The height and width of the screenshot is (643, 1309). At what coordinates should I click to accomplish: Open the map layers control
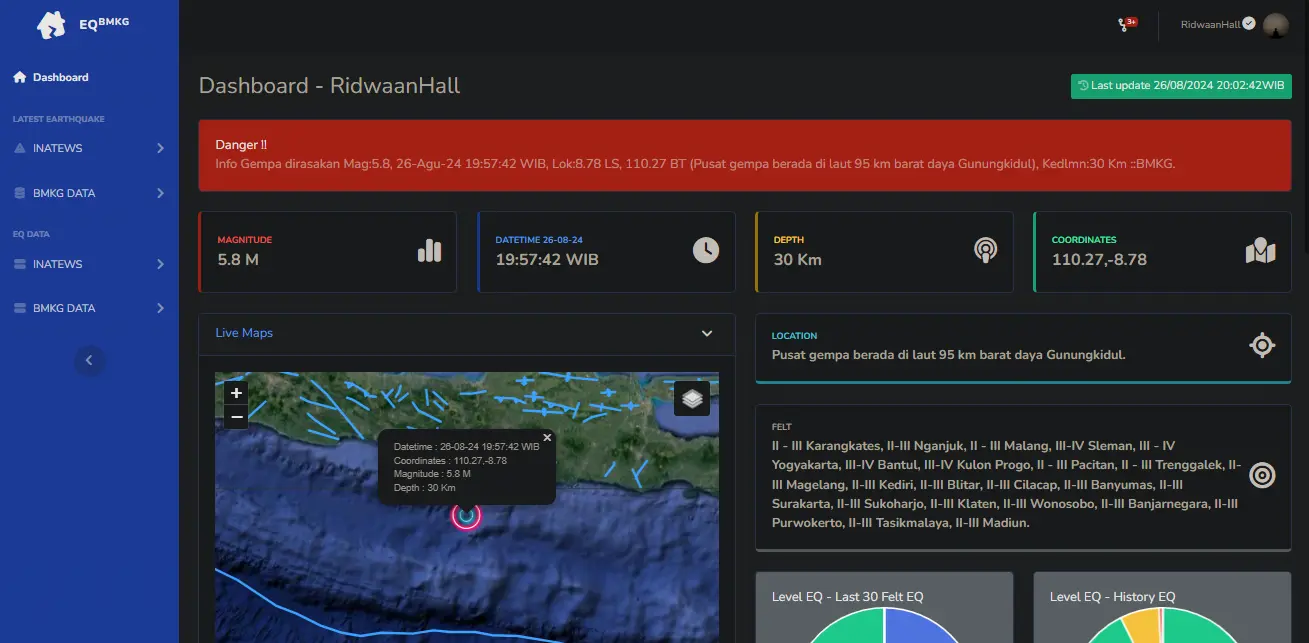(692, 398)
